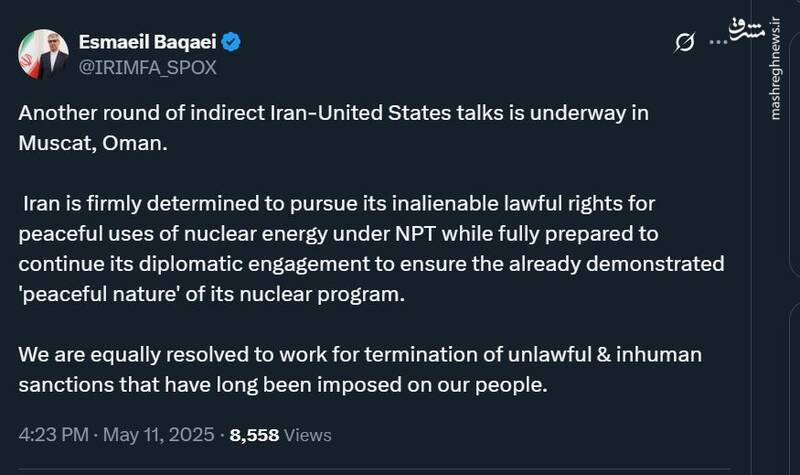Open the three-dot more options menu
This screenshot has width=800, height=475.
tap(719, 42)
